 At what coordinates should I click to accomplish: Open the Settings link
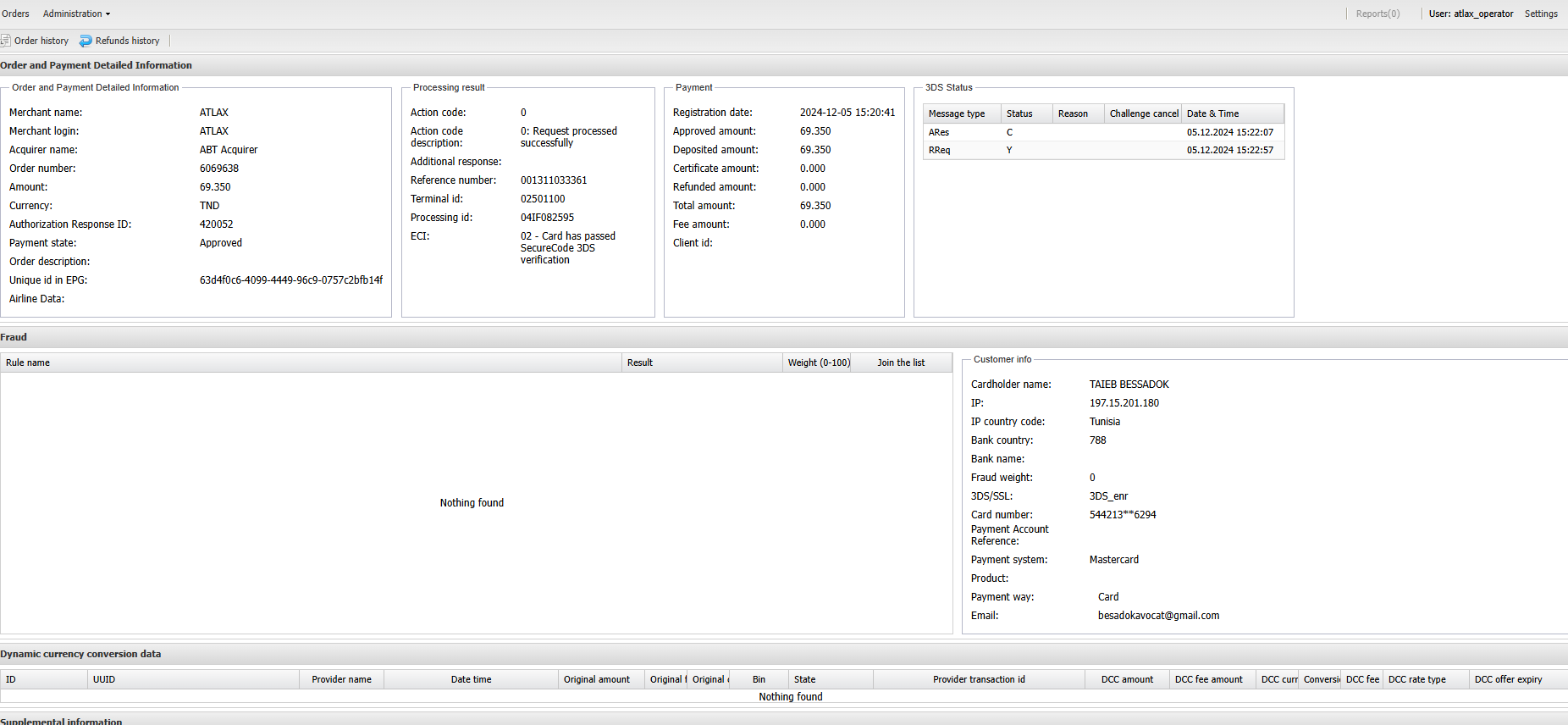point(1540,14)
